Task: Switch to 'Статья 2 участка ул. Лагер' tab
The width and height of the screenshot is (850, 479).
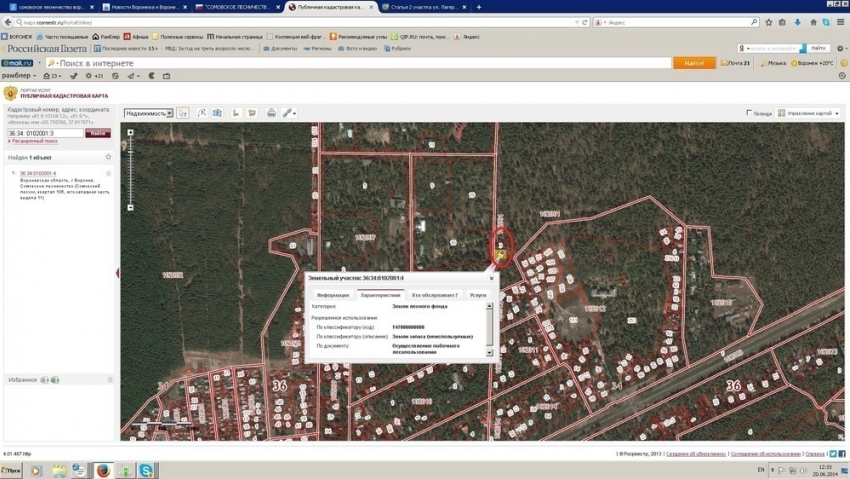Action: pyautogui.click(x=424, y=7)
